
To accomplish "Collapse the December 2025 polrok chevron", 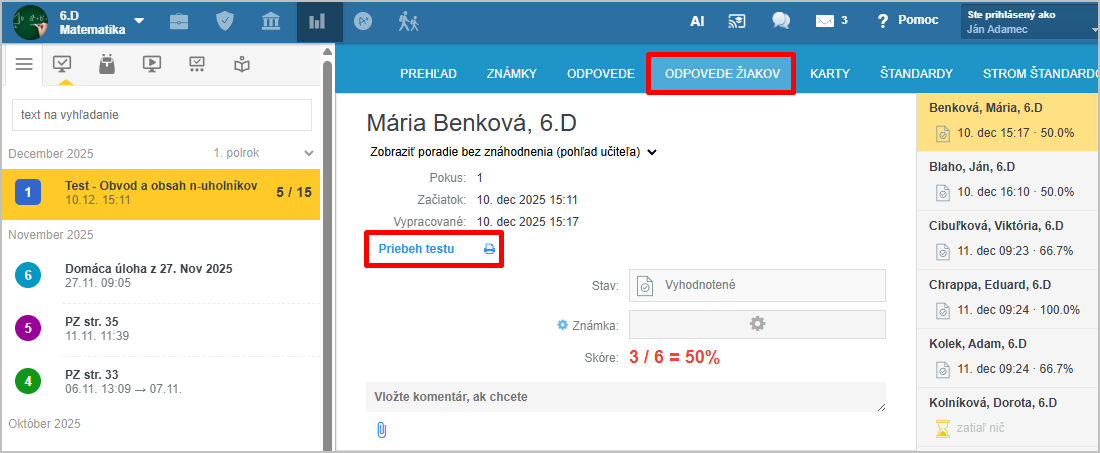I will pyautogui.click(x=309, y=153).
